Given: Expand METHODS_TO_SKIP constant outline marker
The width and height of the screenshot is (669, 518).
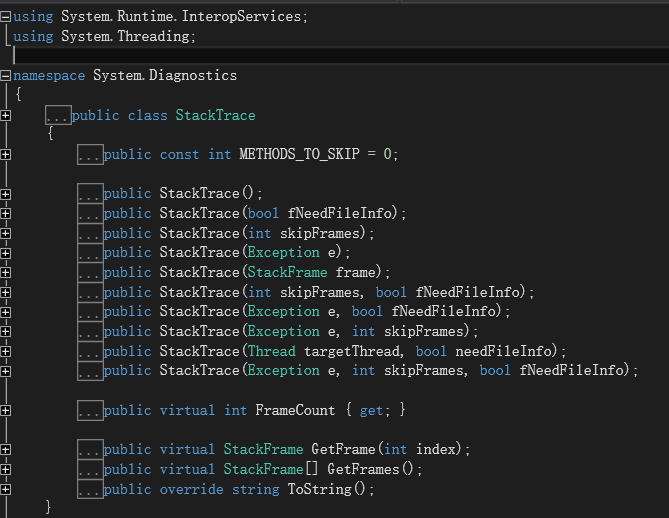Looking at the screenshot, I should click(x=6, y=154).
